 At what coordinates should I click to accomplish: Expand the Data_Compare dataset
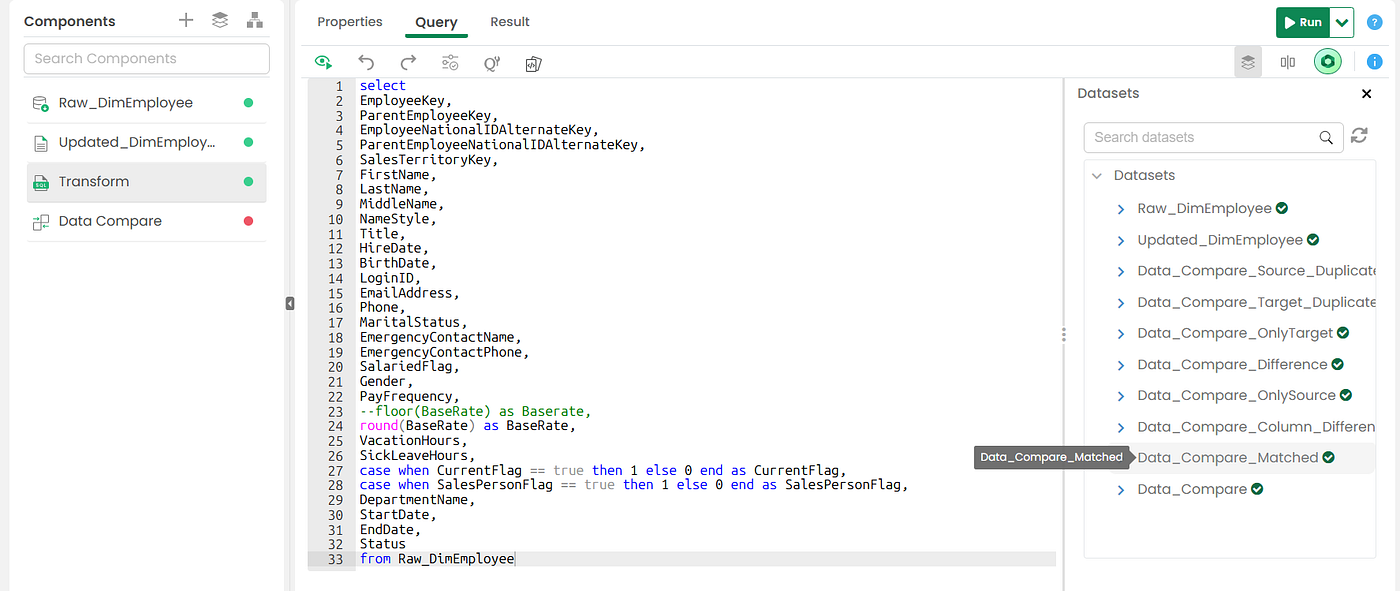1121,489
